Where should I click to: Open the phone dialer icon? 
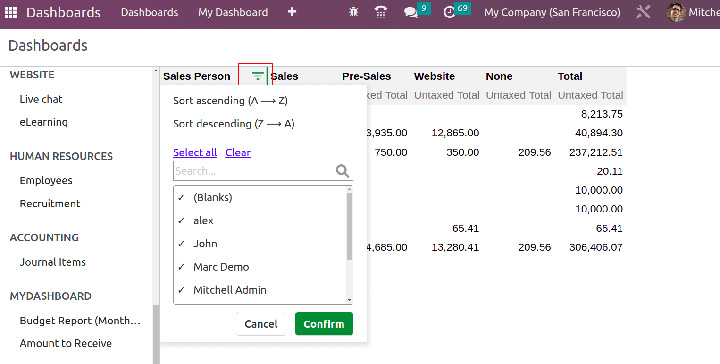[381, 12]
